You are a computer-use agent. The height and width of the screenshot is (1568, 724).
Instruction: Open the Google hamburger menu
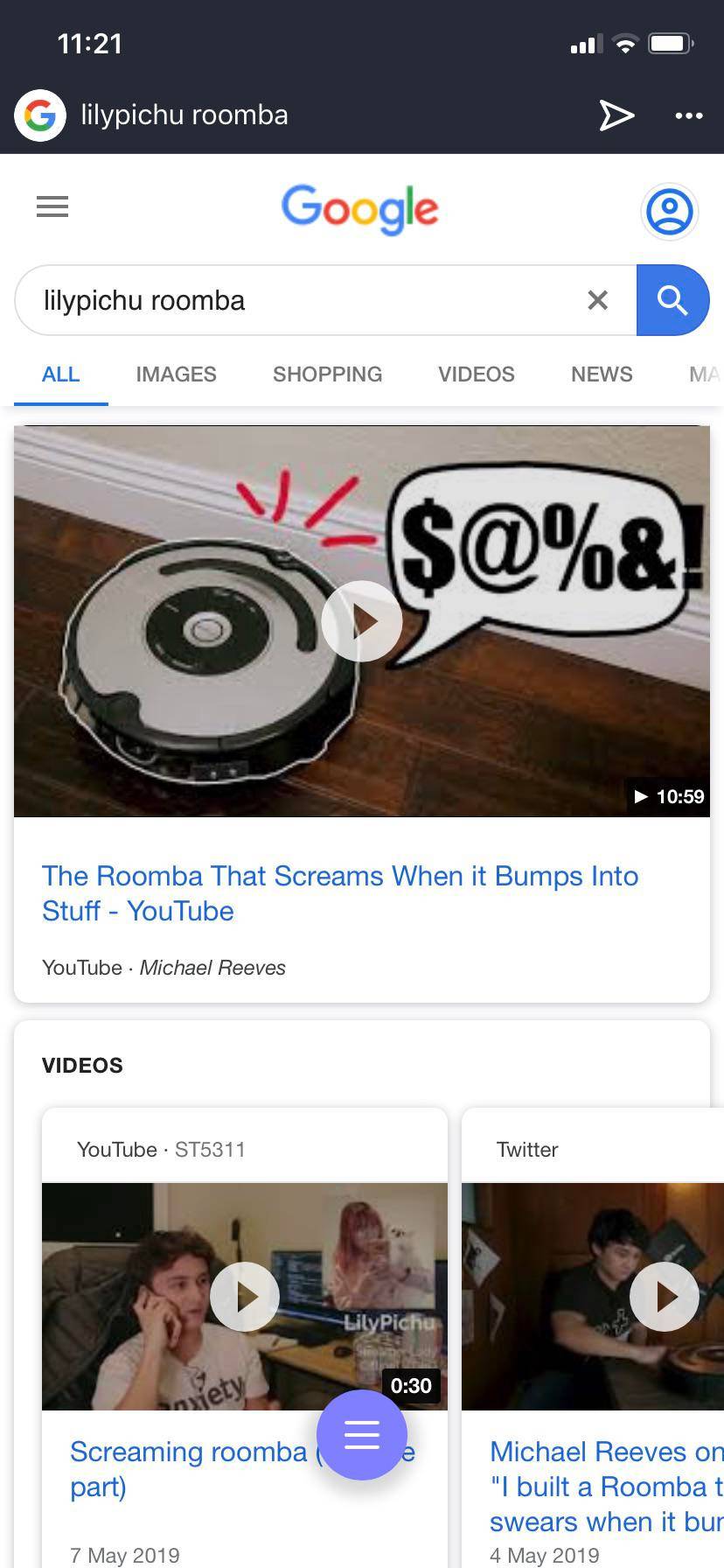pos(52,206)
